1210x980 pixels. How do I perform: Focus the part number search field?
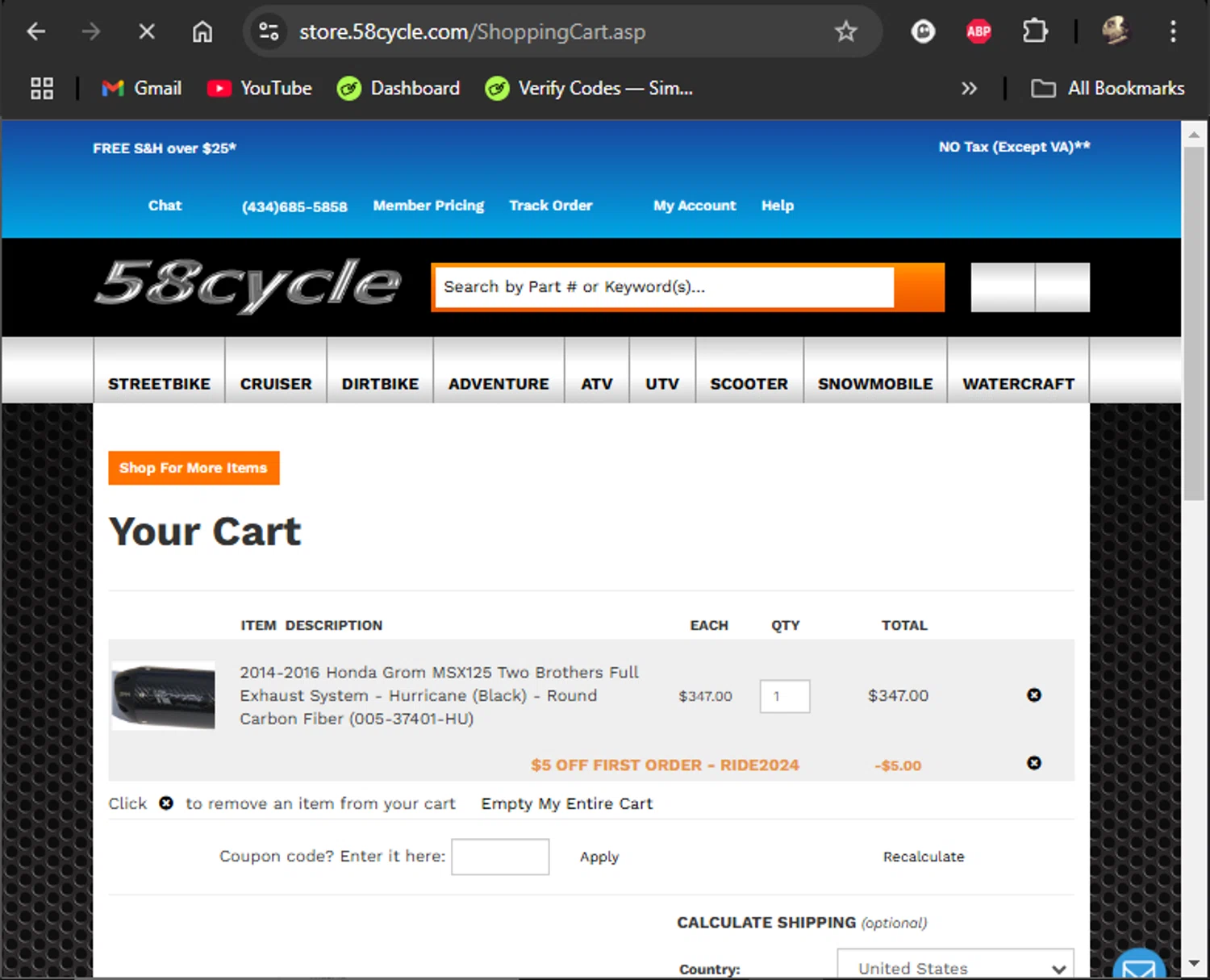click(664, 287)
